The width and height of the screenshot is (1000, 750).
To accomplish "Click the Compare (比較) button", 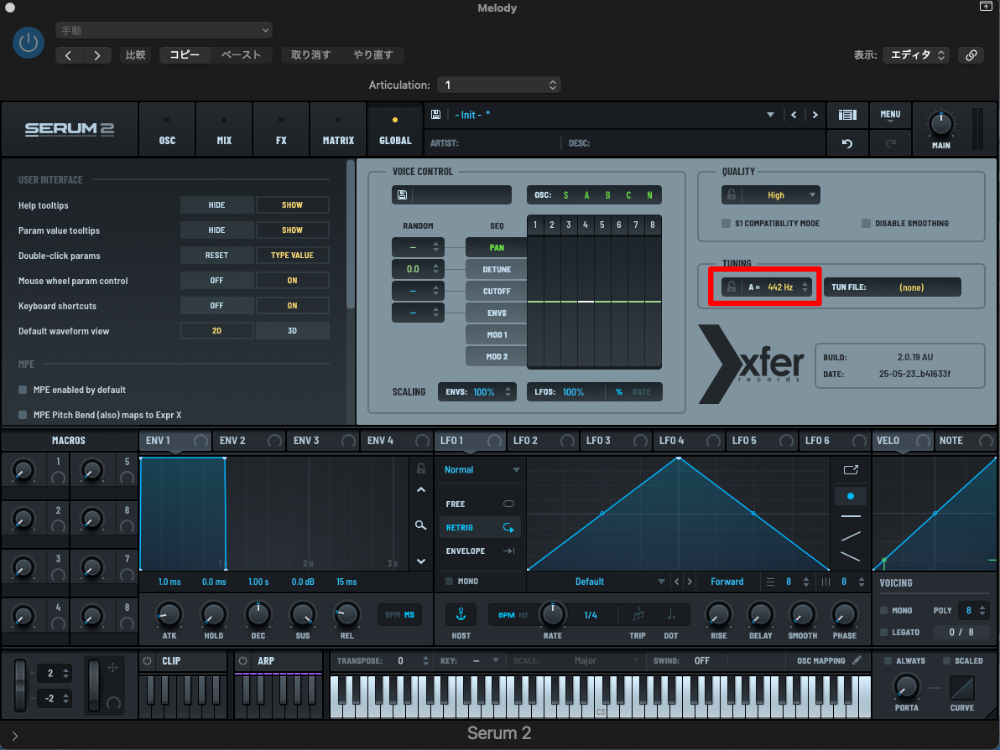I will pos(135,55).
